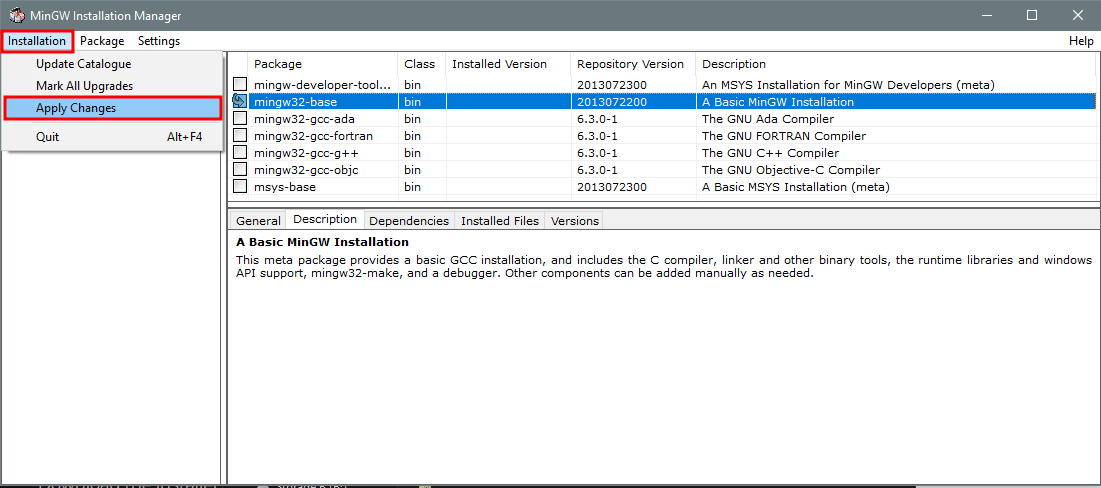The image size is (1101, 488).
Task: Click 'A Basic MSYS Installation (meta)' description
Action: point(796,187)
